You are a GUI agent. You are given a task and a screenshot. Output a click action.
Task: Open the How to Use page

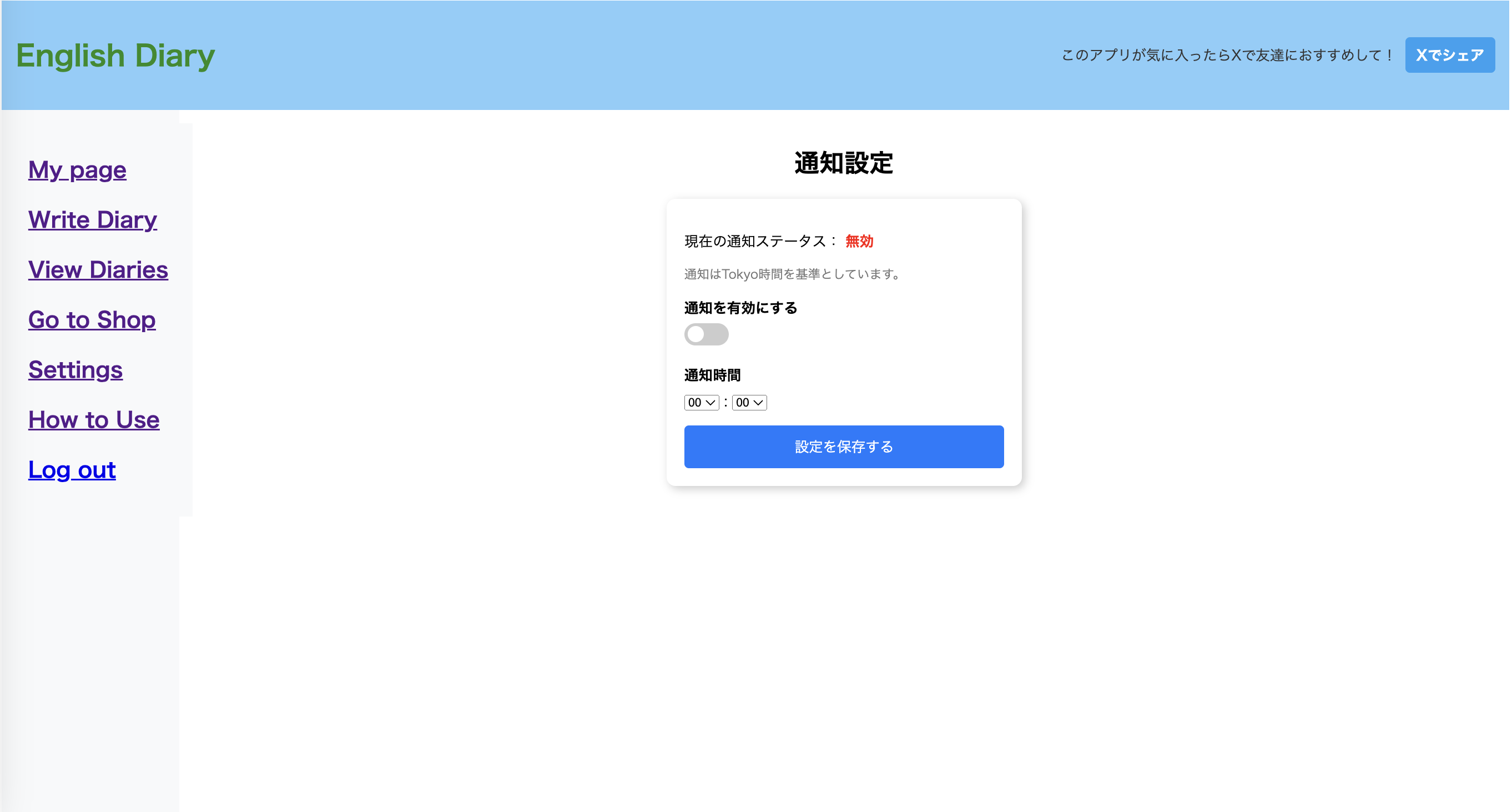tap(93, 420)
